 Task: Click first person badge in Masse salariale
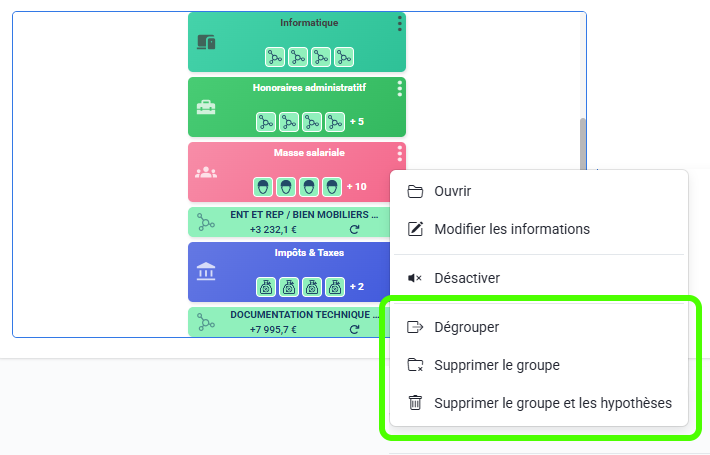pos(263,186)
